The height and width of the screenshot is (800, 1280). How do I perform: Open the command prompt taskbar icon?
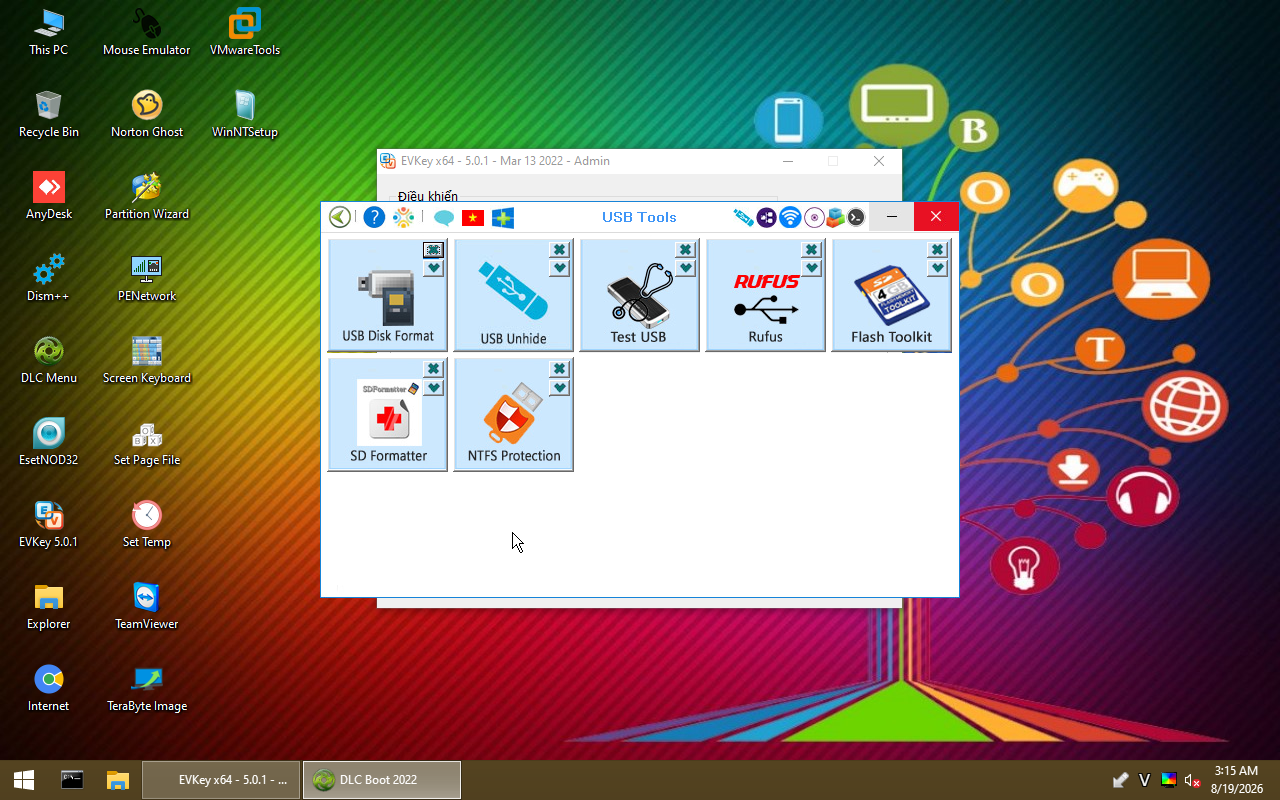72,780
